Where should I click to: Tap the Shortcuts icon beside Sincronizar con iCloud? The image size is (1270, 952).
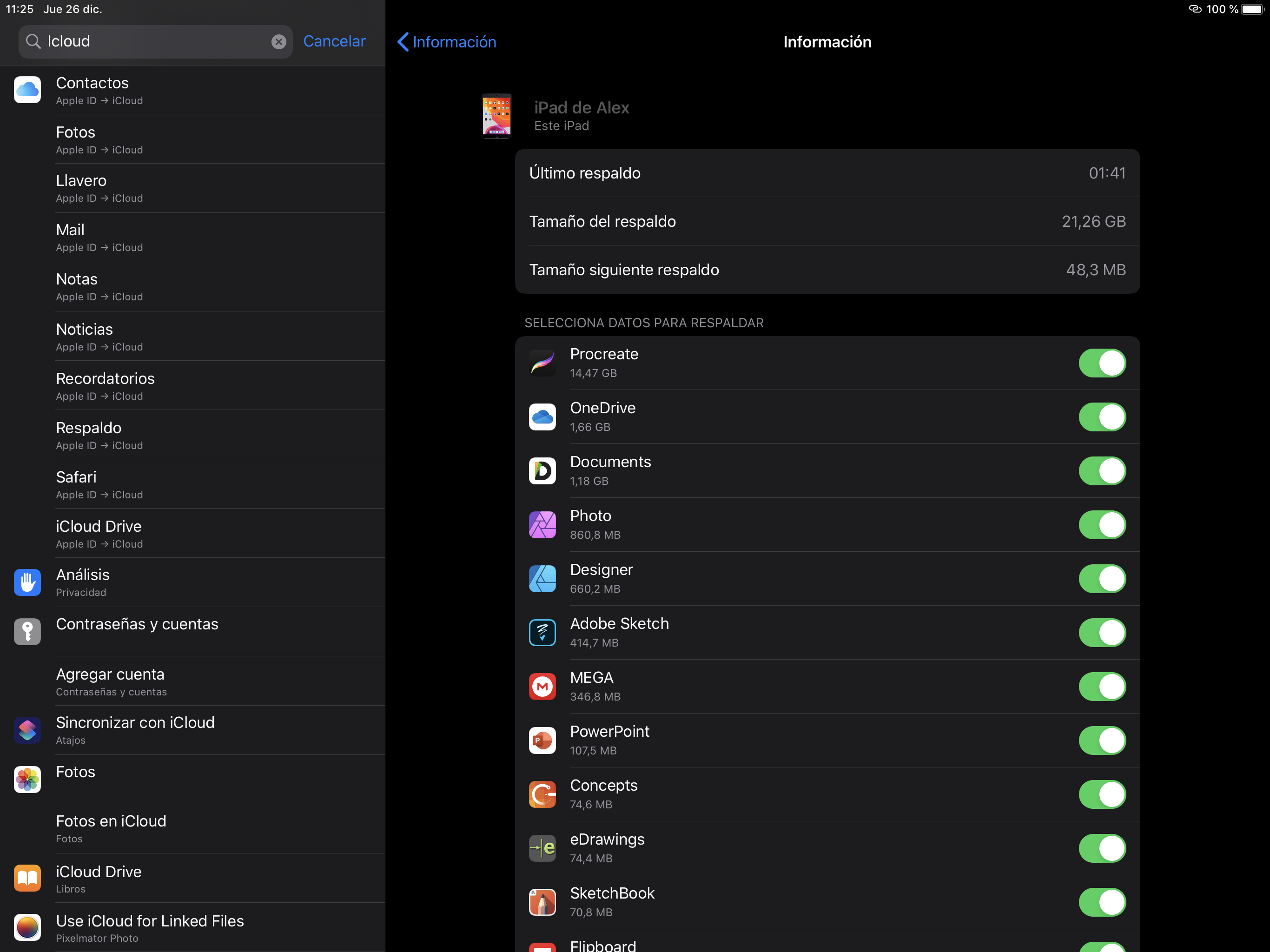tap(27, 730)
